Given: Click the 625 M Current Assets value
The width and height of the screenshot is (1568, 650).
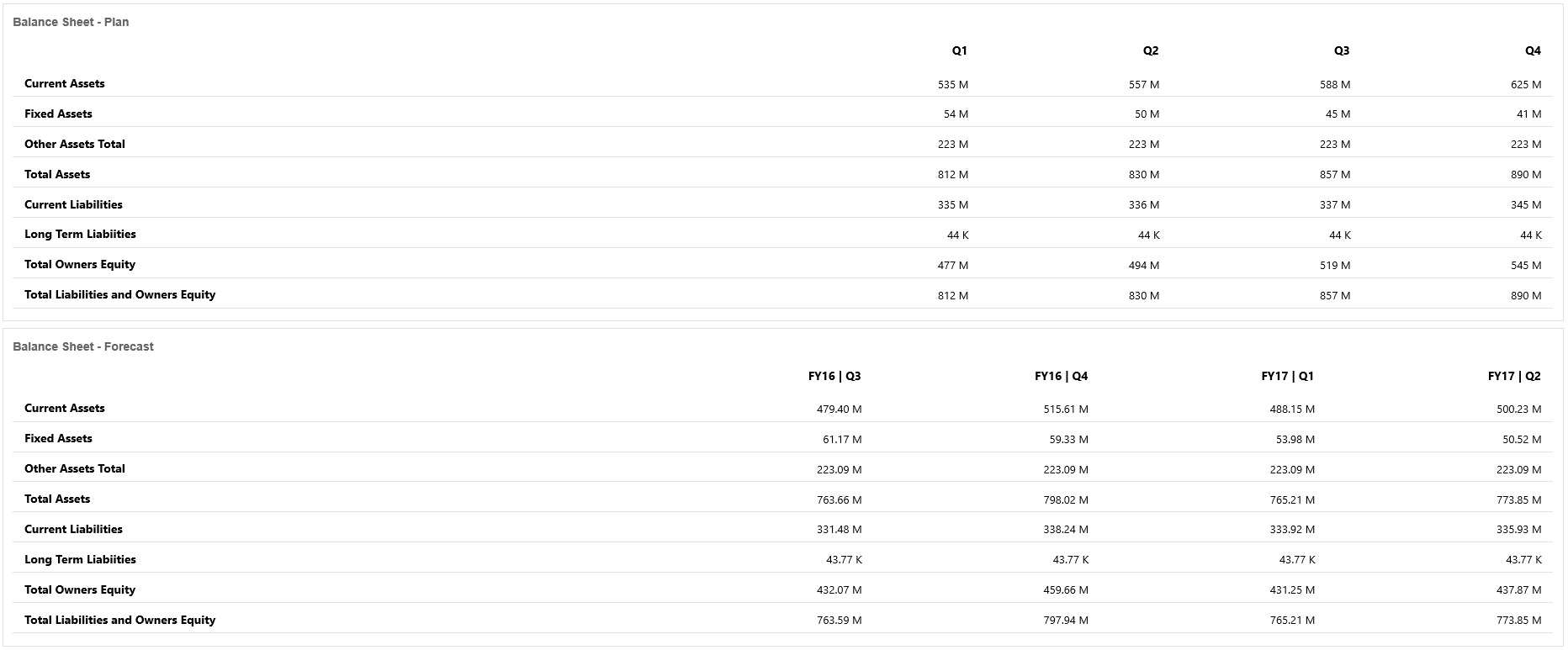Looking at the screenshot, I should 1526,84.
